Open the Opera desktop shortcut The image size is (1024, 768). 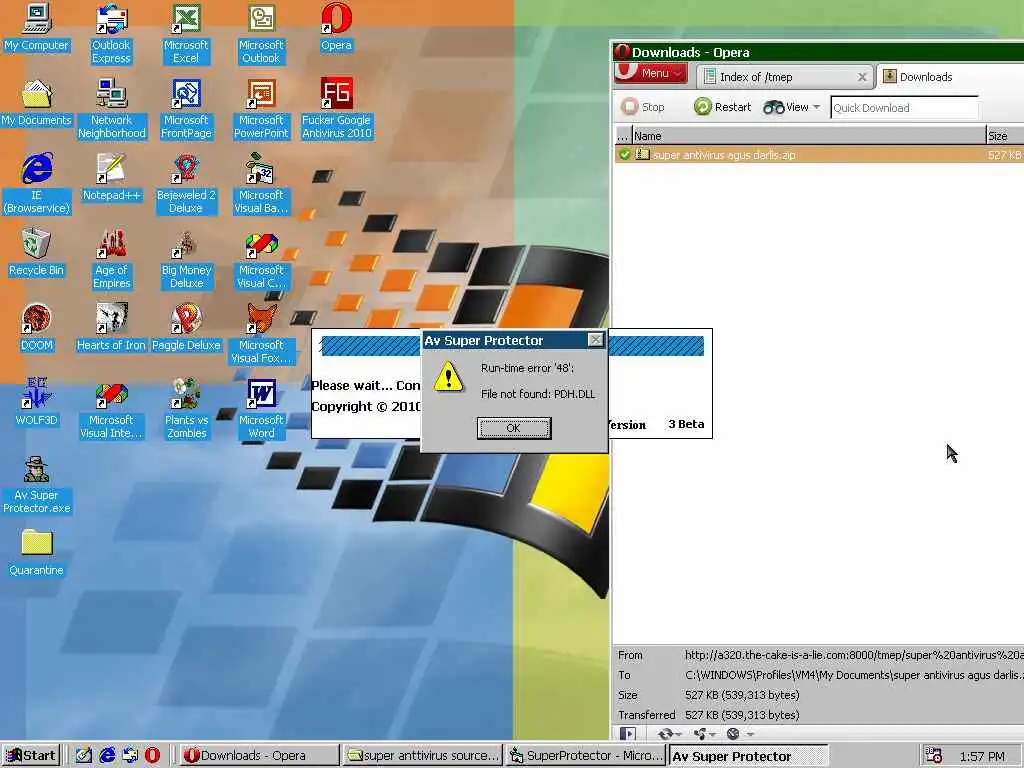click(336, 27)
